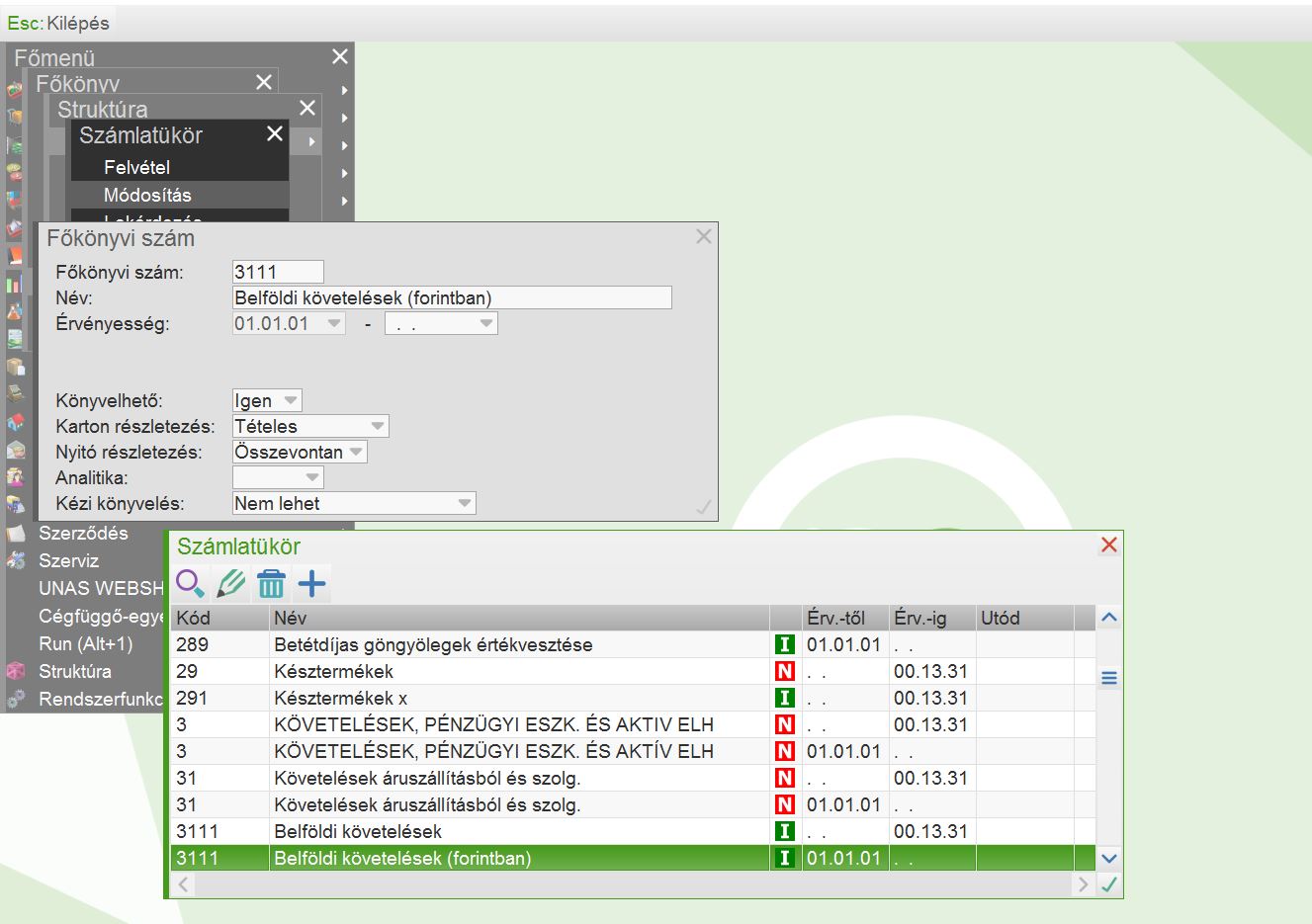Click the pink dice icon beside Struktúra
This screenshot has height=924, width=1312.
click(x=16, y=671)
